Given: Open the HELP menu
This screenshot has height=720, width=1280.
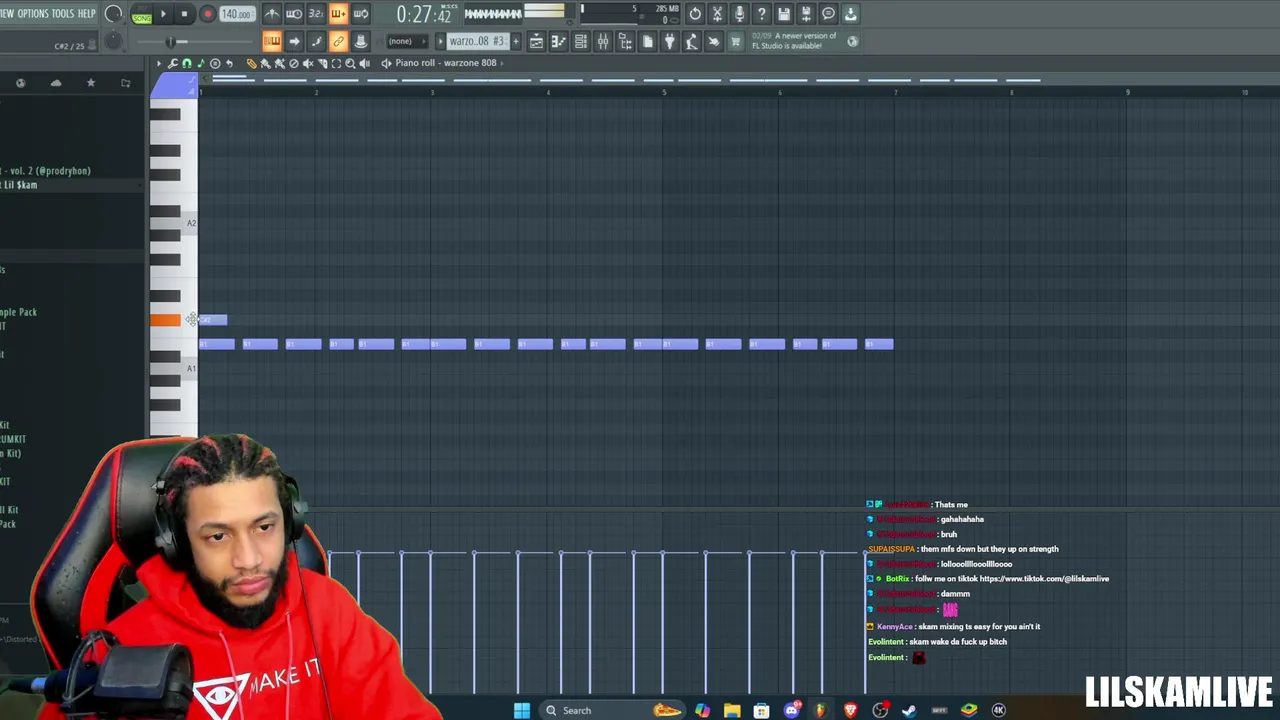Looking at the screenshot, I should (x=87, y=14).
